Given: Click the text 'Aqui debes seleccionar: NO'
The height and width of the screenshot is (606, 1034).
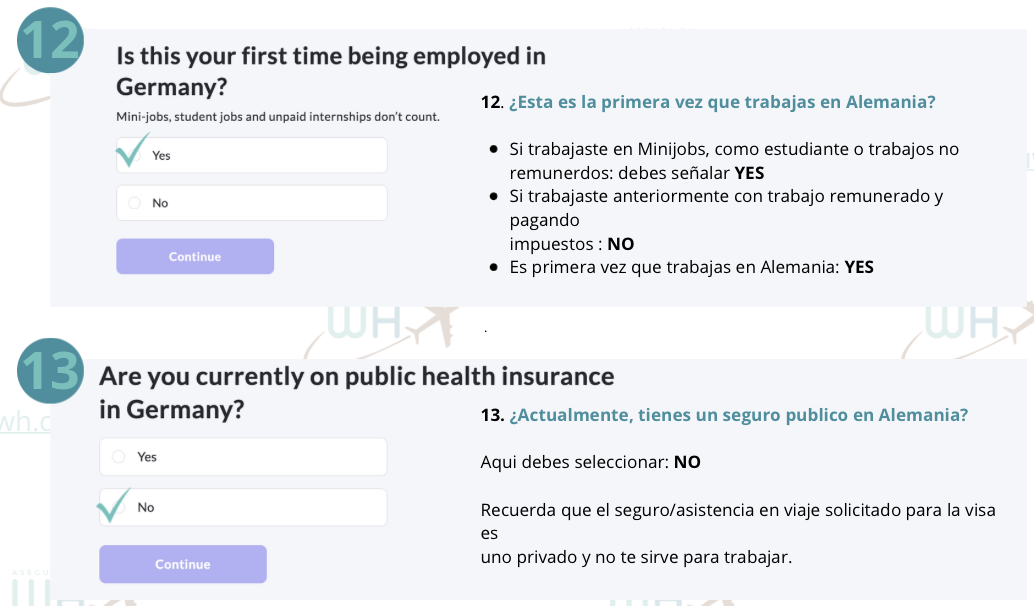Looking at the screenshot, I should pyautogui.click(x=591, y=462).
